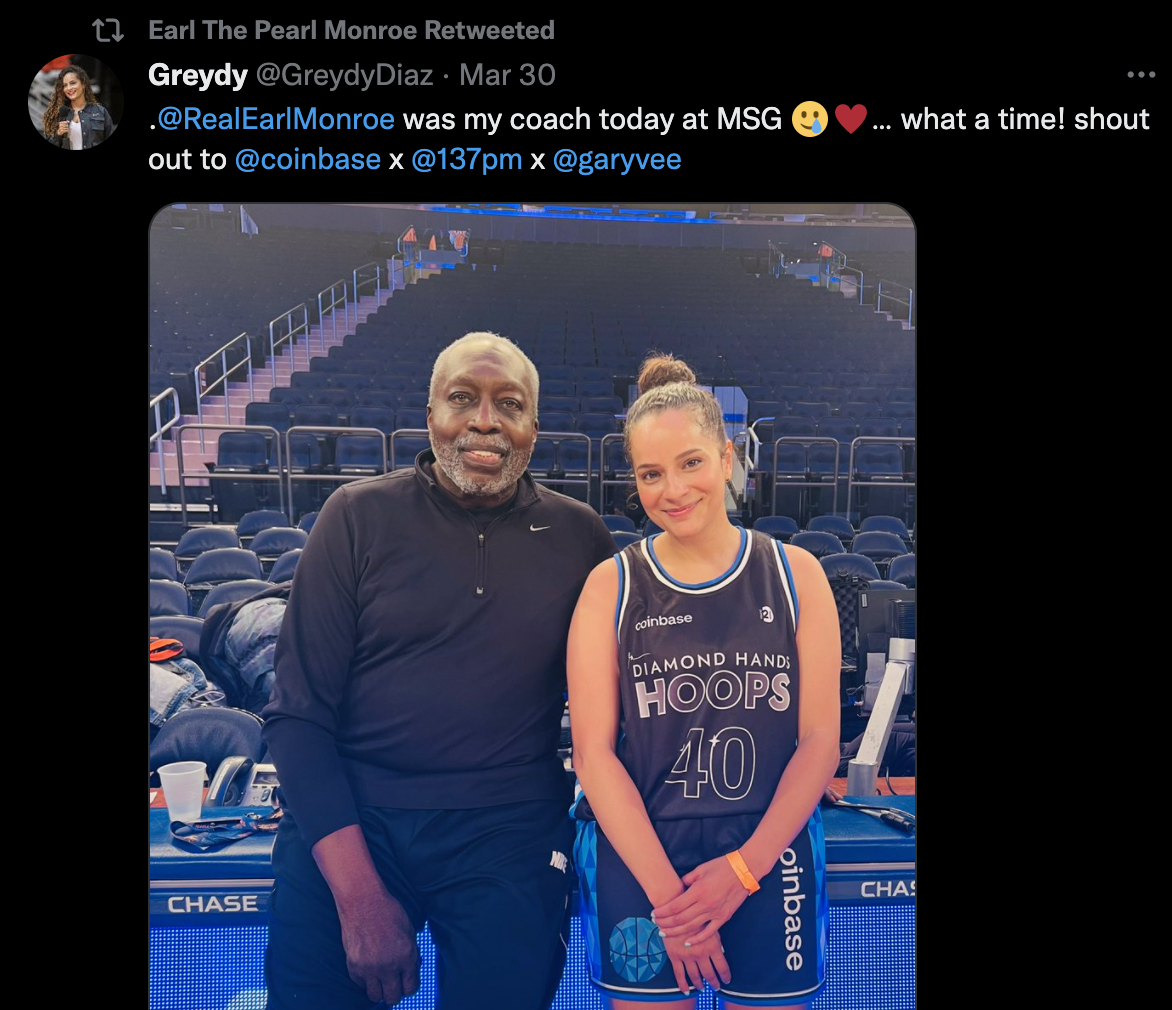This screenshot has width=1172, height=1010.
Task: Click the CHASE sign on the left
Action: pyautogui.click(x=212, y=904)
